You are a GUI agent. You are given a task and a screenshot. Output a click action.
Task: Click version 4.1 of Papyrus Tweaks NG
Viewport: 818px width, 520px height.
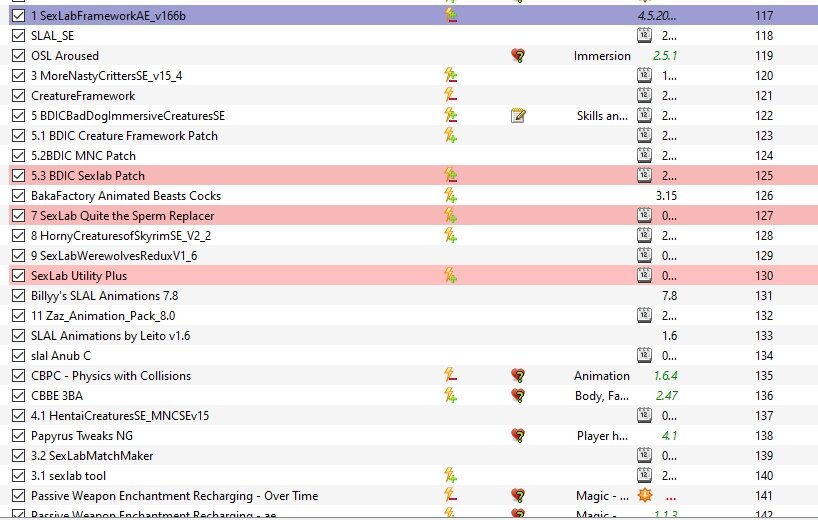(670, 436)
